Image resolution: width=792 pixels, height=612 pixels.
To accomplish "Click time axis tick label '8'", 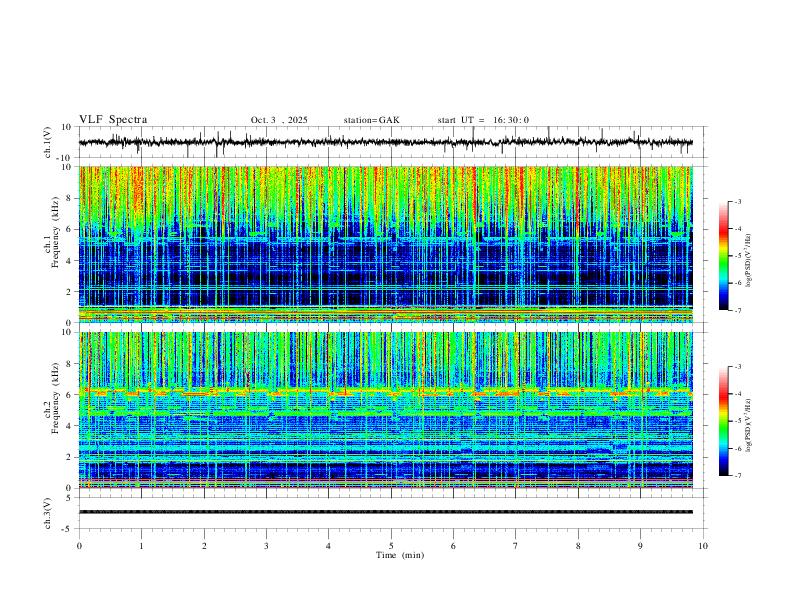I will [578, 546].
